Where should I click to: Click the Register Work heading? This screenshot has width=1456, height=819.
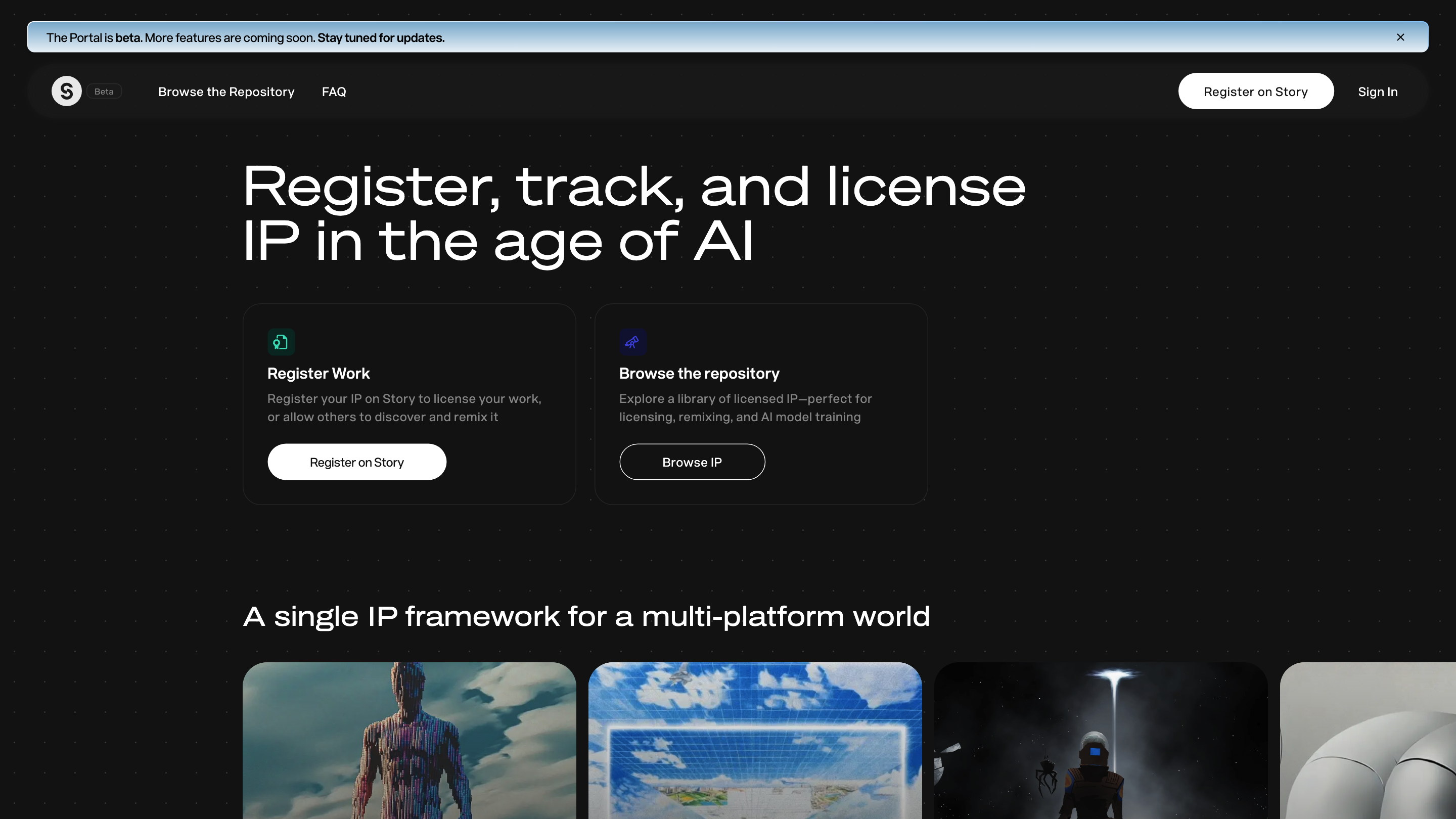pyautogui.click(x=318, y=373)
